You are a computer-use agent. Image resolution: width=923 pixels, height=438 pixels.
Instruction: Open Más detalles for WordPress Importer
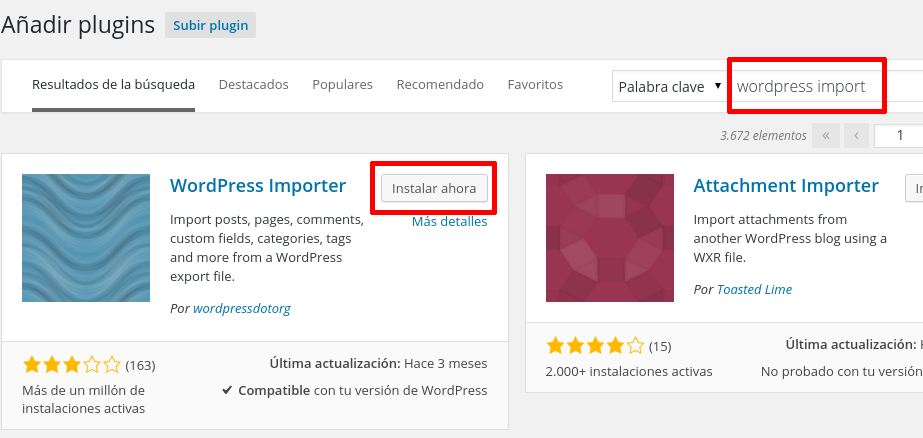(x=450, y=221)
